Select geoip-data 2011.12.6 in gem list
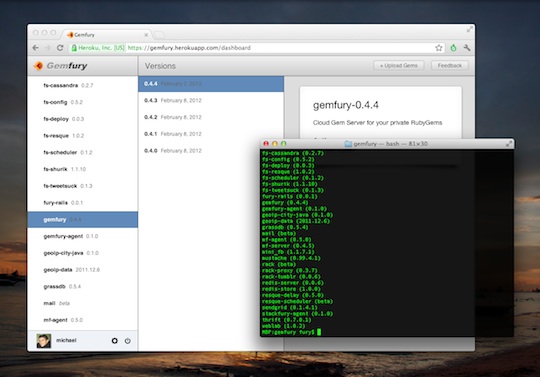 pyautogui.click(x=83, y=270)
